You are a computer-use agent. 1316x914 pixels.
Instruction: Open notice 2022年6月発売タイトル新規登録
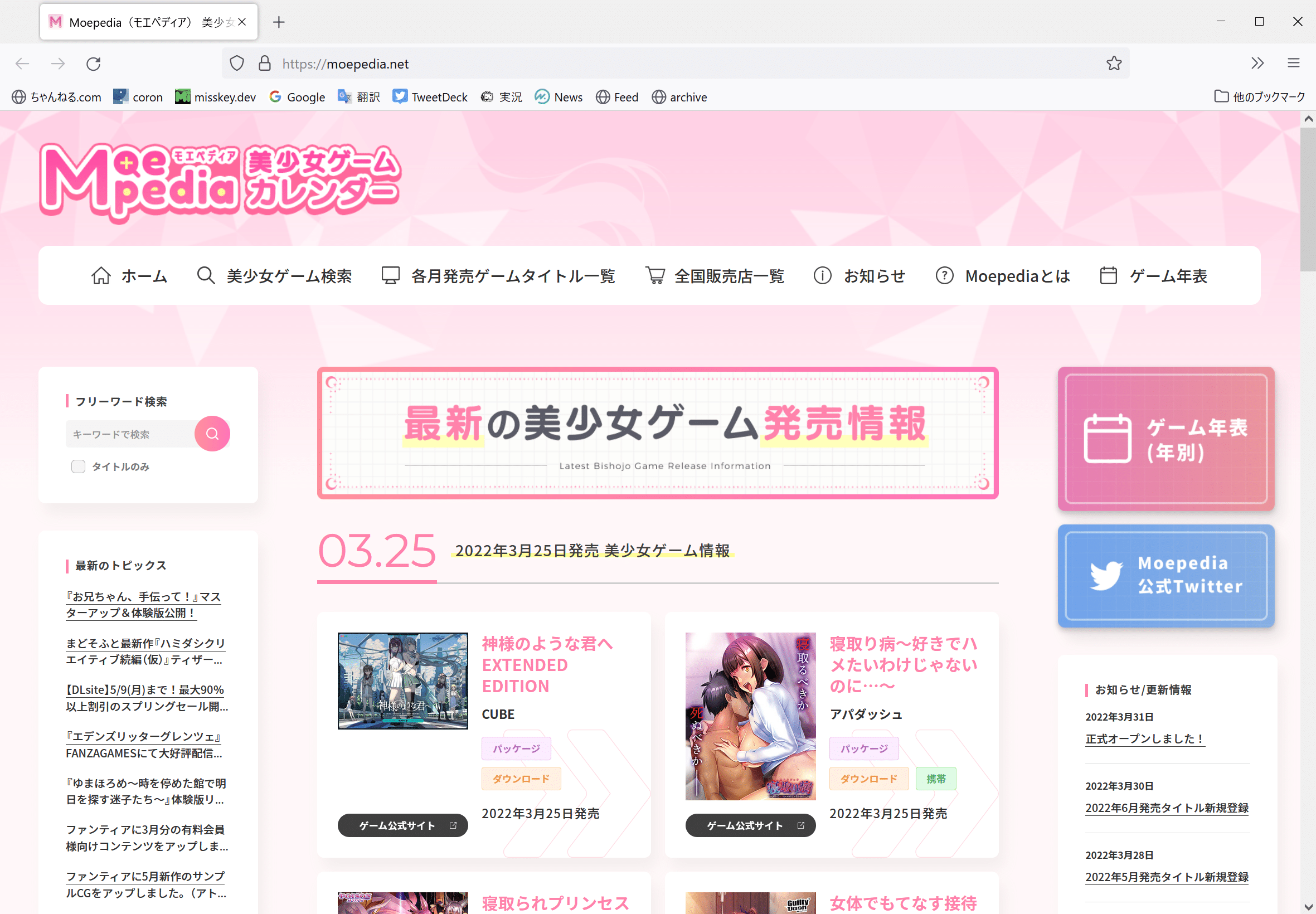click(1167, 808)
